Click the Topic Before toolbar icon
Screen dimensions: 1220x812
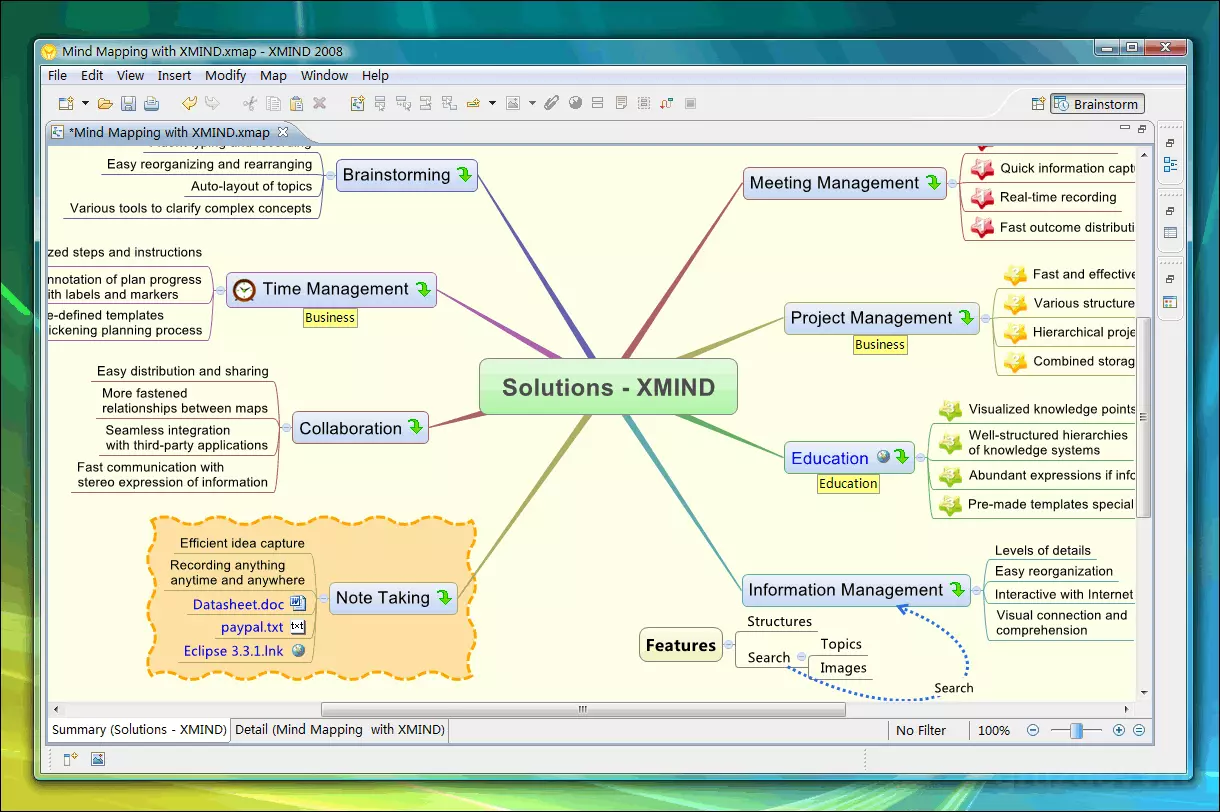(x=426, y=103)
